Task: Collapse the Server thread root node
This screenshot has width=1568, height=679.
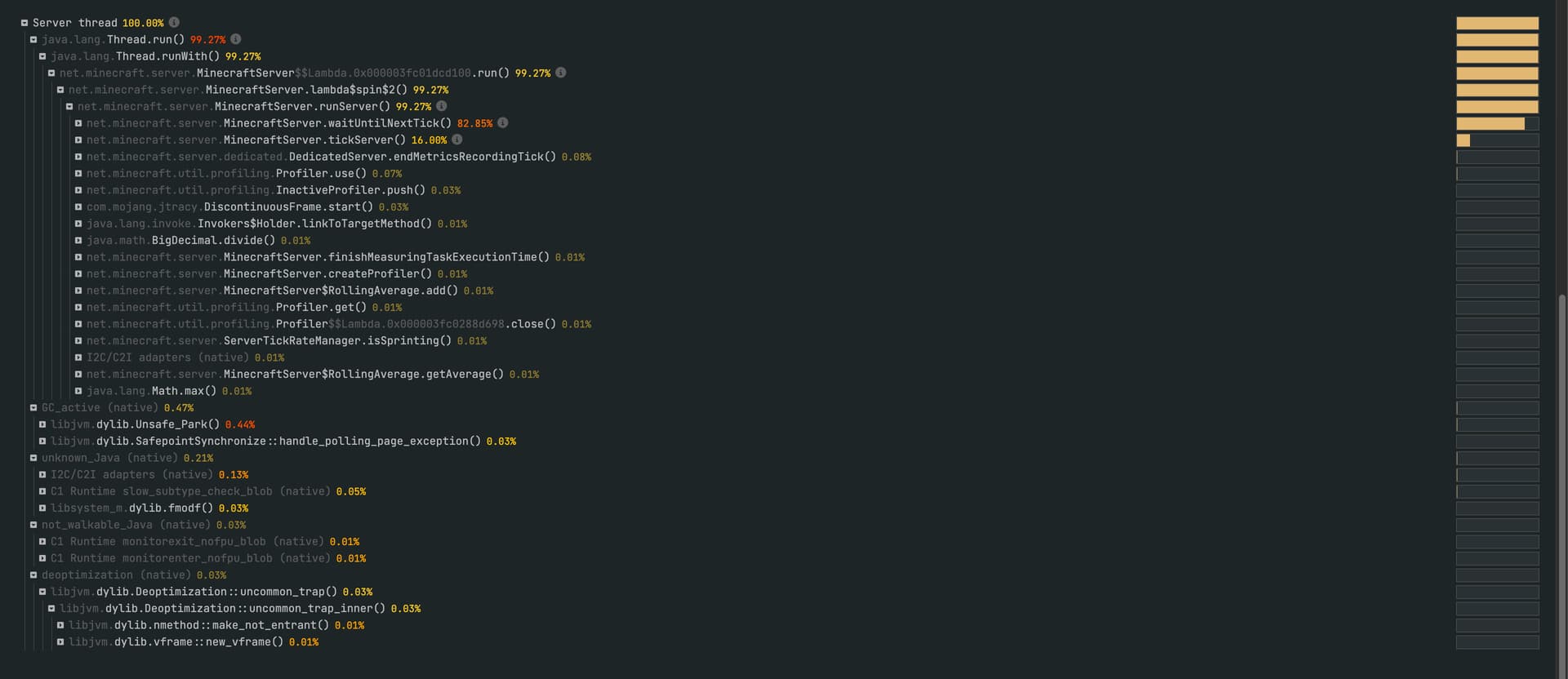Action: coord(24,23)
